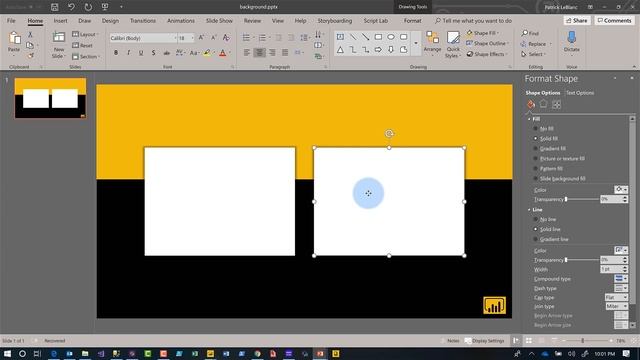Toggle Bold formatting
The image size is (640, 360).
[x=116, y=53]
